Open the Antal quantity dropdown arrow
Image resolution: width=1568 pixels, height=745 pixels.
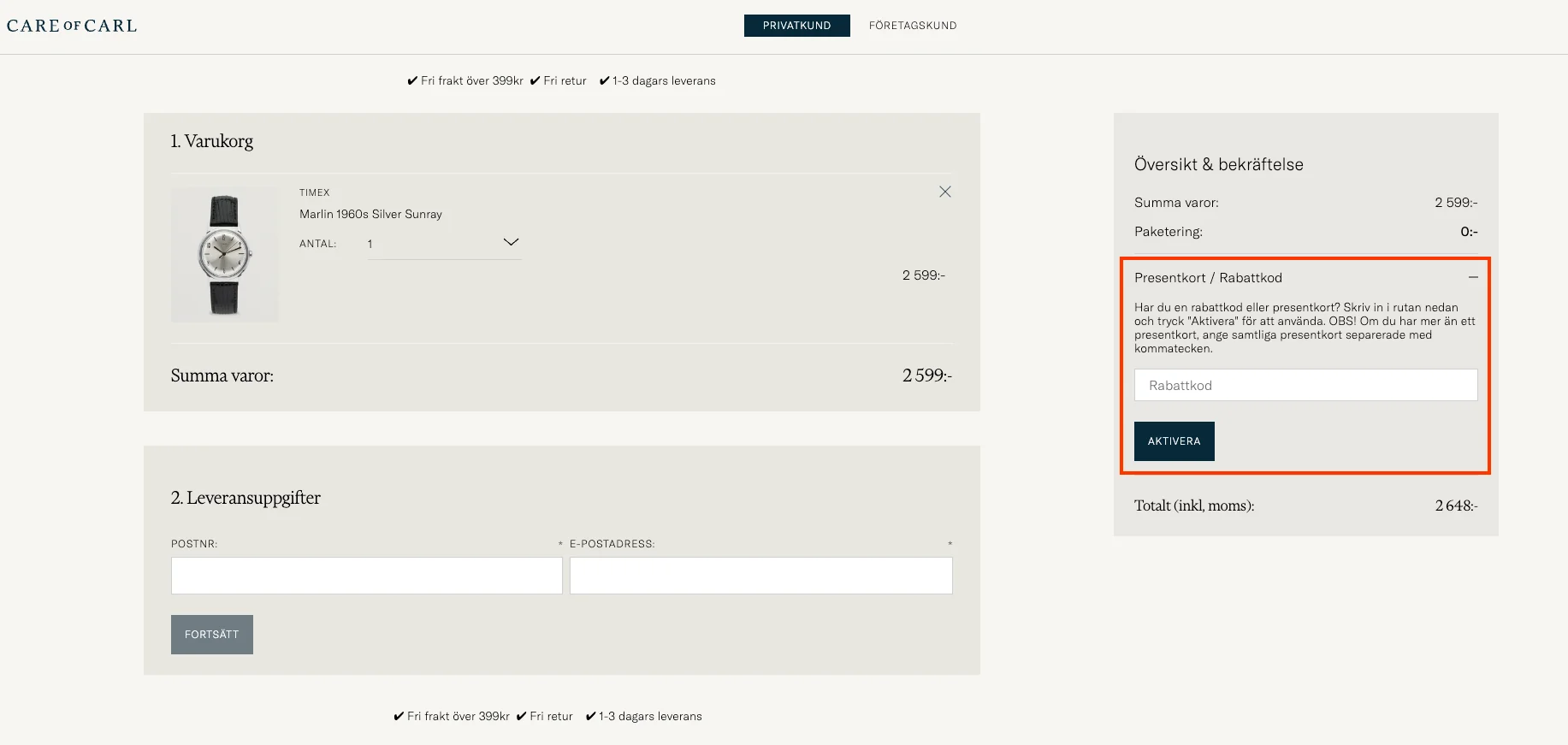click(x=511, y=243)
